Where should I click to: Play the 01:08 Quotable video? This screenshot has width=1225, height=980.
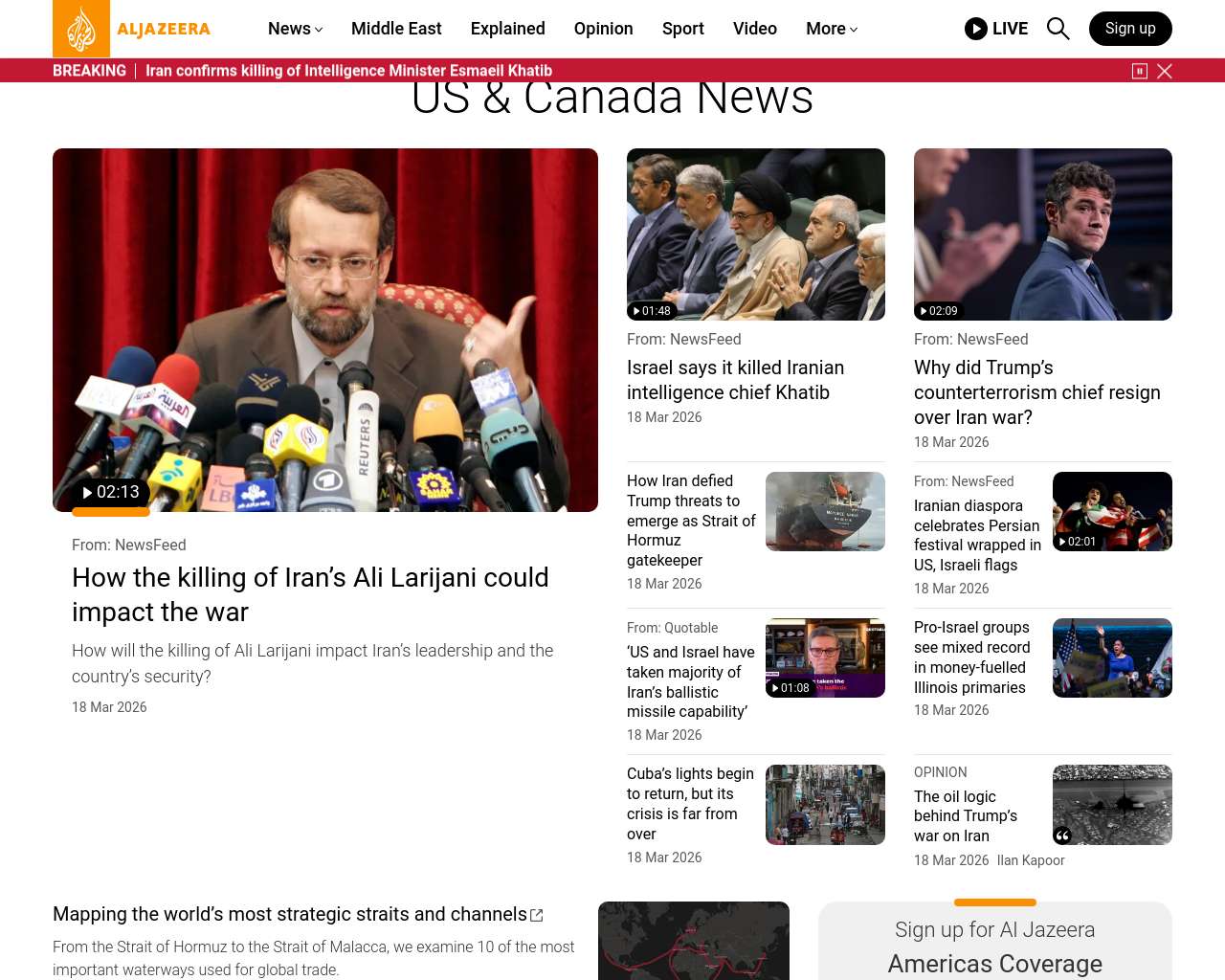pos(791,688)
